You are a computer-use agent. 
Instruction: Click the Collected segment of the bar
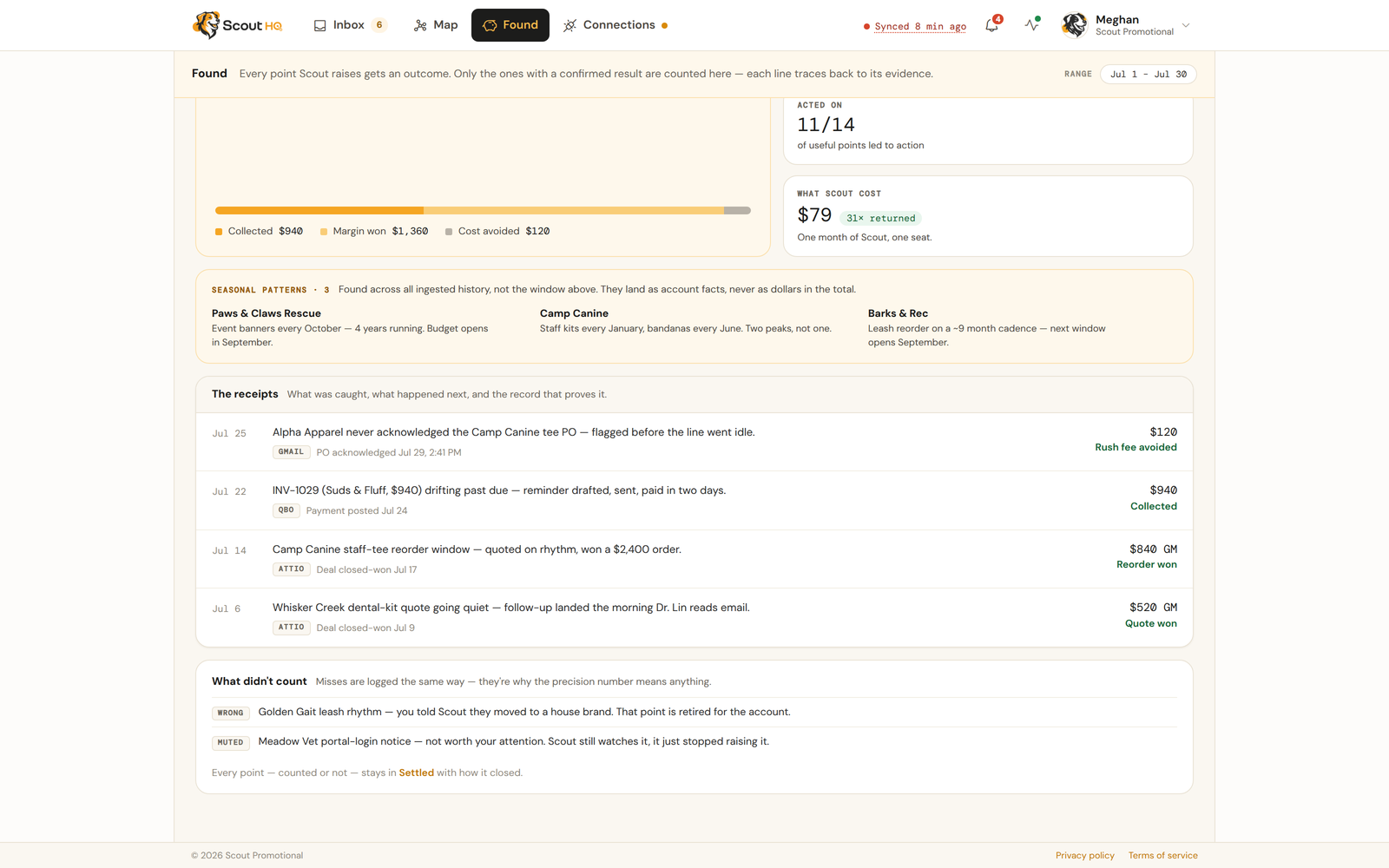point(319,210)
